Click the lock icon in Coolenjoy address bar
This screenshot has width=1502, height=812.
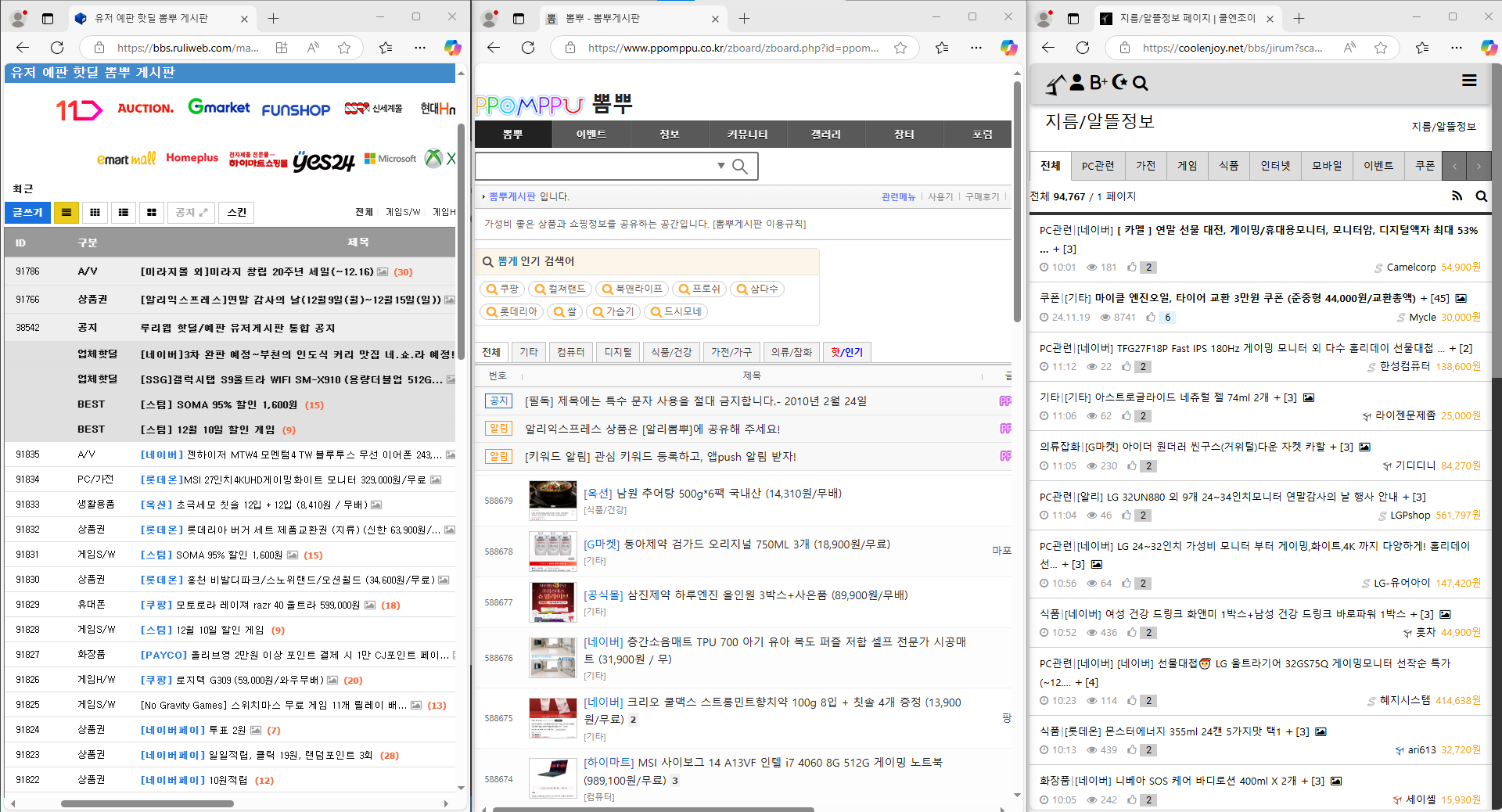(1124, 48)
